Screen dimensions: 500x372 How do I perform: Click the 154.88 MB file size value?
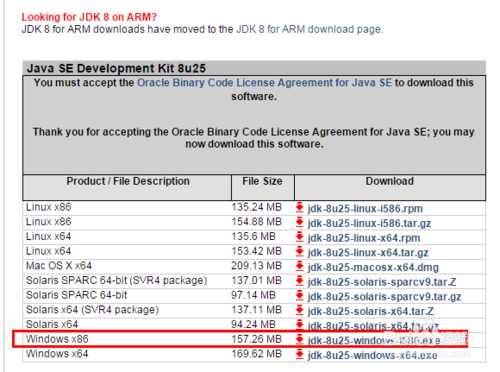tap(257, 222)
